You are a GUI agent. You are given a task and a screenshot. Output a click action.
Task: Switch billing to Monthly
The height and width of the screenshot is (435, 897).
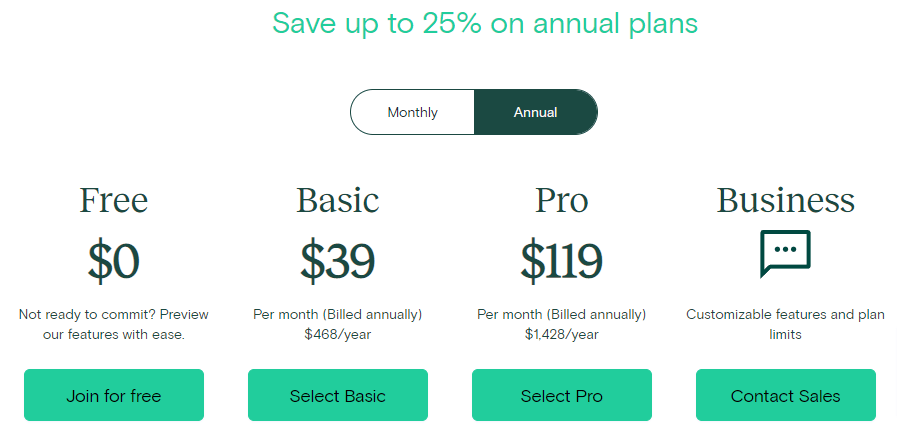coord(412,112)
